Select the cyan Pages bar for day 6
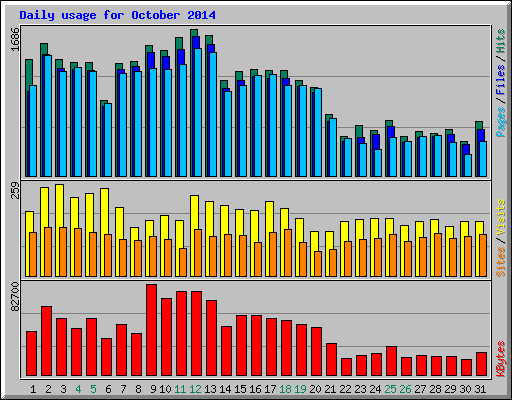The image size is (512, 400). coord(108,140)
